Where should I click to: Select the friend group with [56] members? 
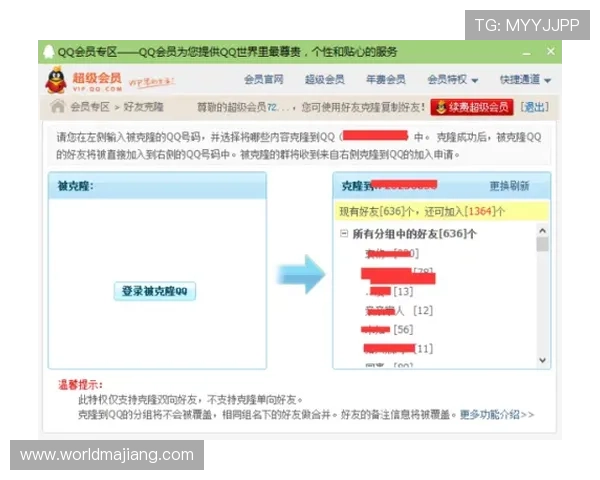tap(387, 329)
